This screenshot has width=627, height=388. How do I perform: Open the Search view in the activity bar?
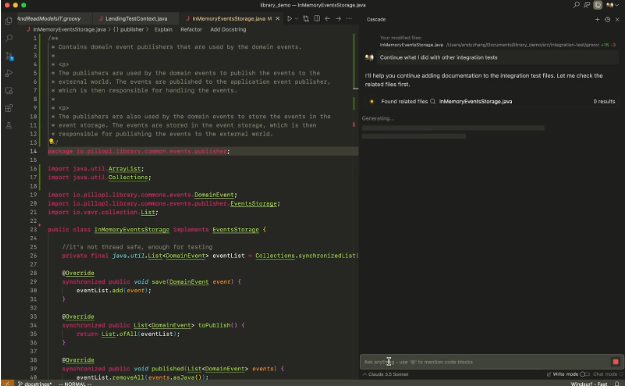point(9,38)
